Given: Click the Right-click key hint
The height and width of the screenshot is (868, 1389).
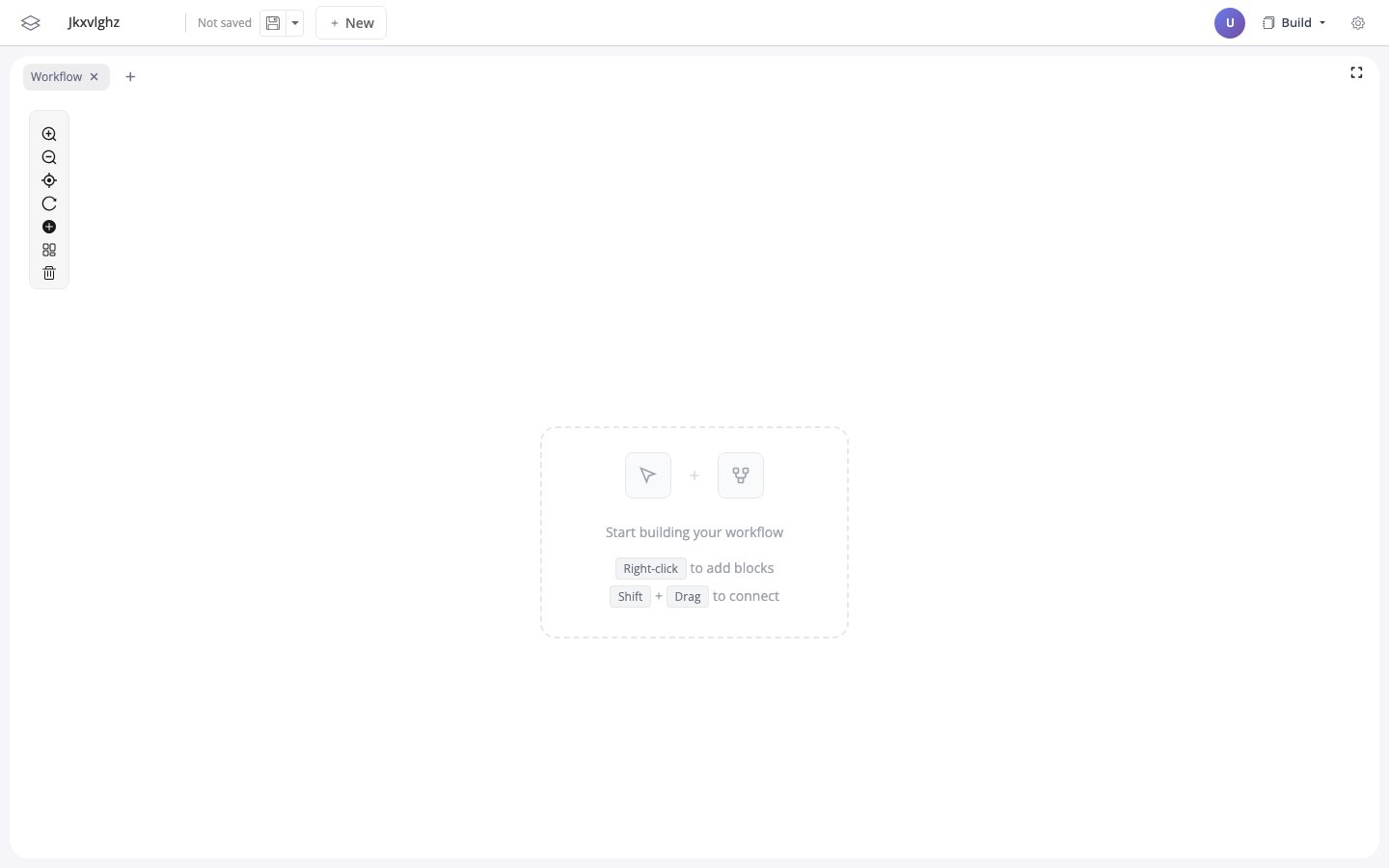Looking at the screenshot, I should click(x=650, y=569).
